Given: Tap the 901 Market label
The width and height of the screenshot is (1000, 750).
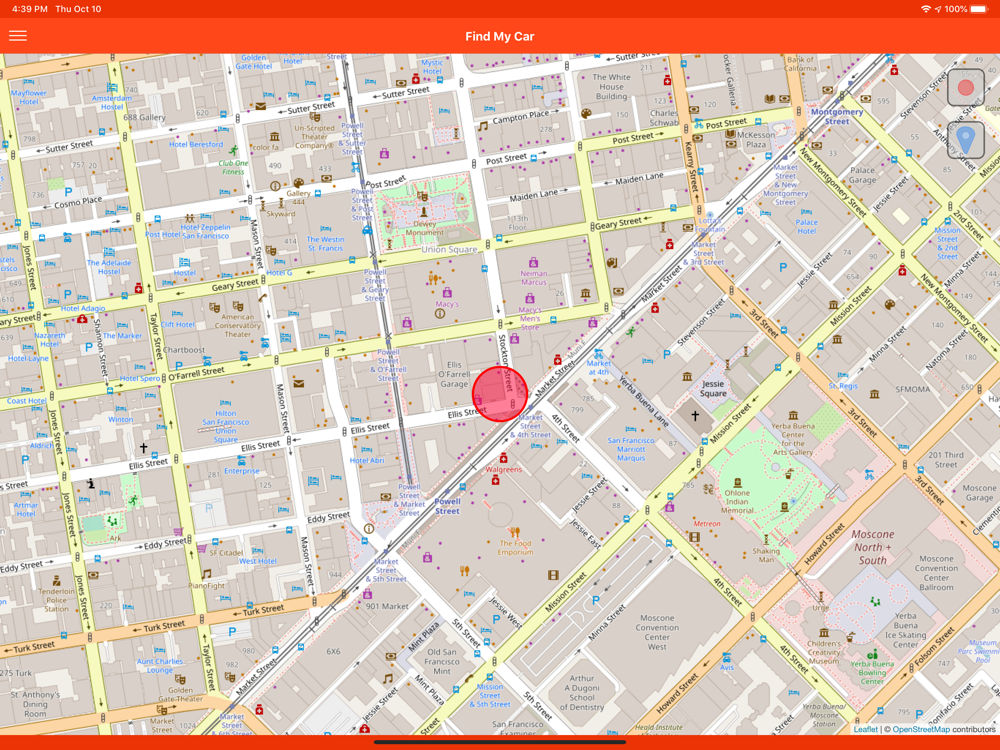Looking at the screenshot, I should pyautogui.click(x=387, y=606).
